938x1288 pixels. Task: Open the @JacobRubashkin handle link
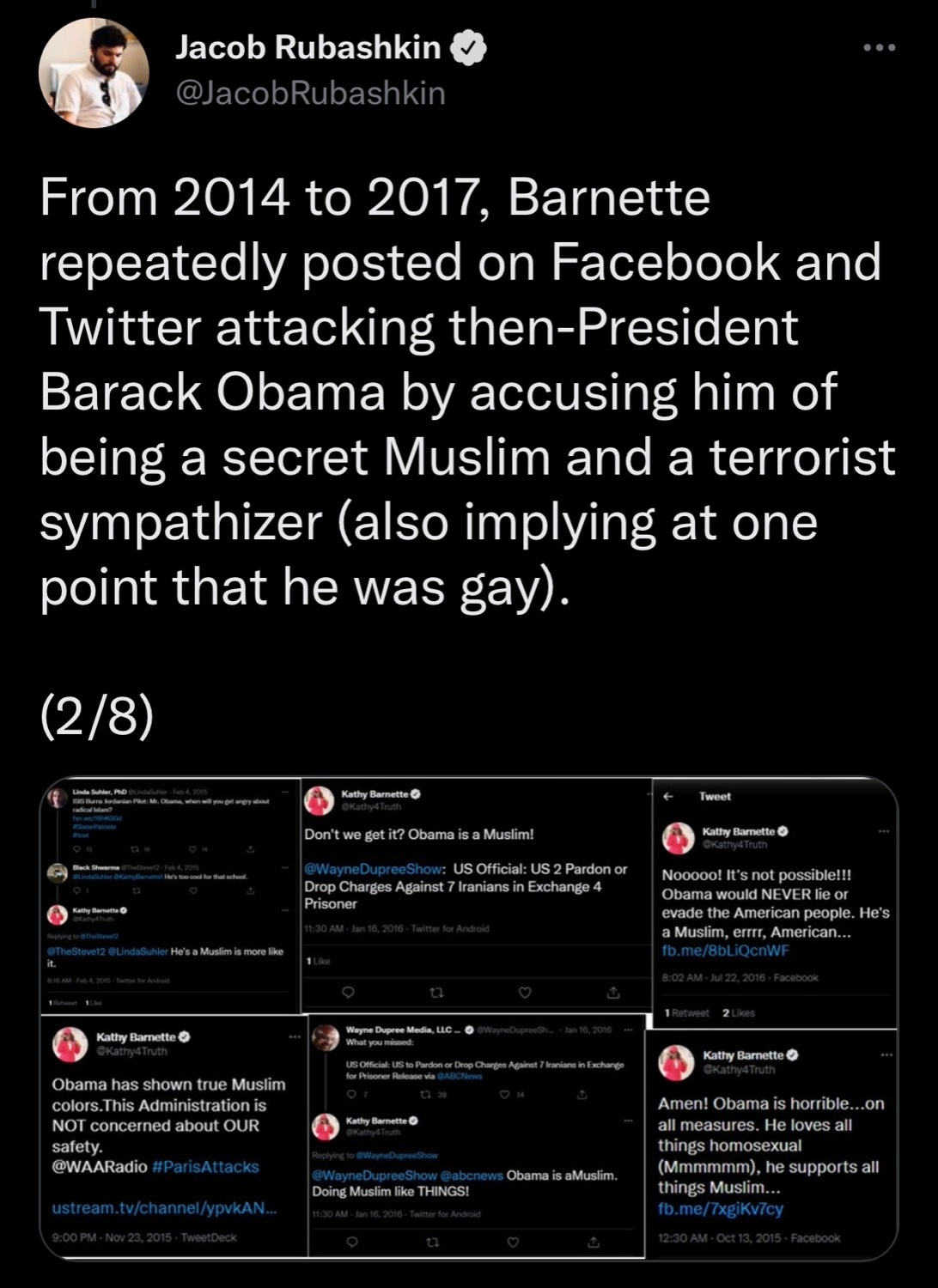[x=310, y=93]
